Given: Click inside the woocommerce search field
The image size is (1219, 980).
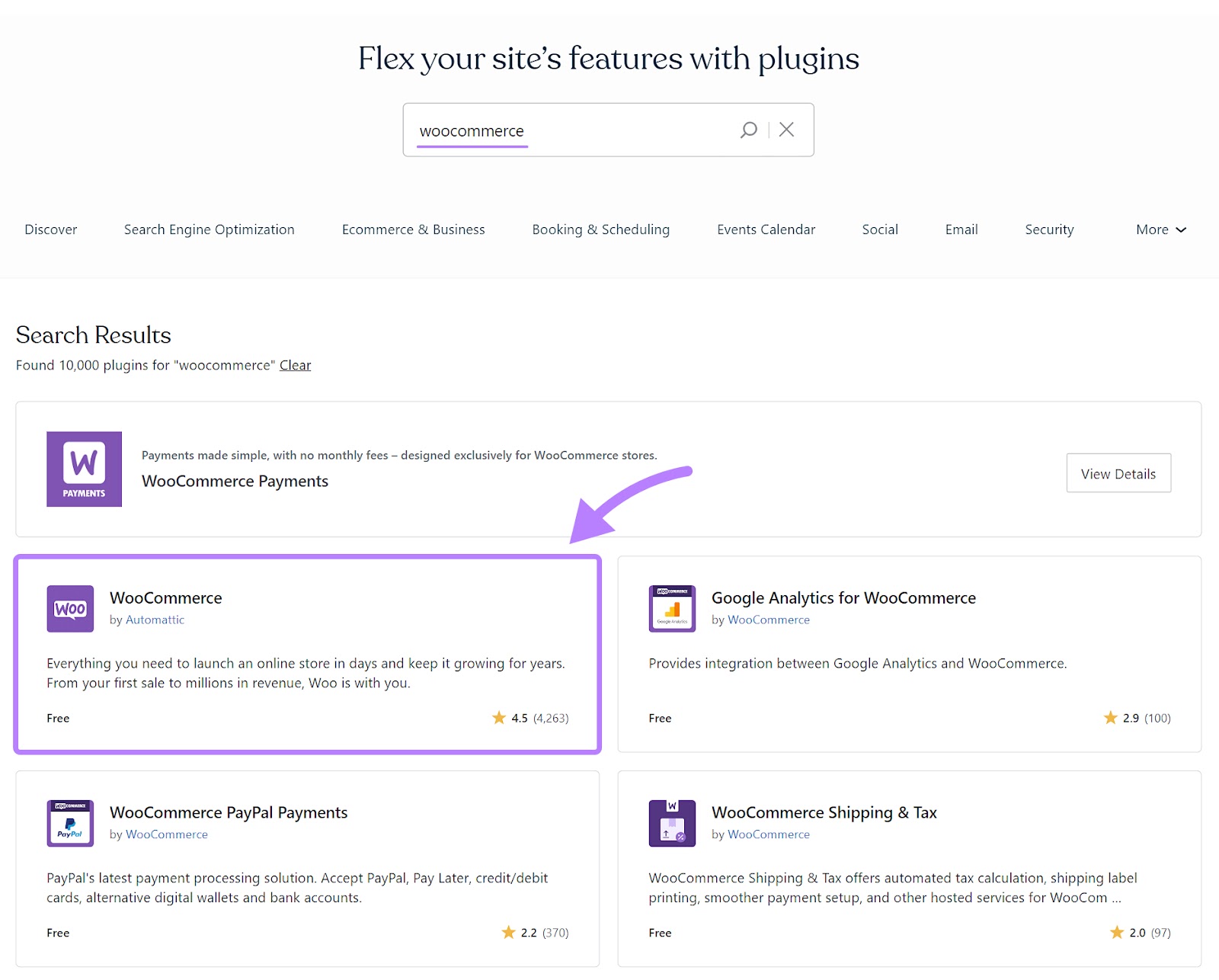Looking at the screenshot, I should 571,130.
